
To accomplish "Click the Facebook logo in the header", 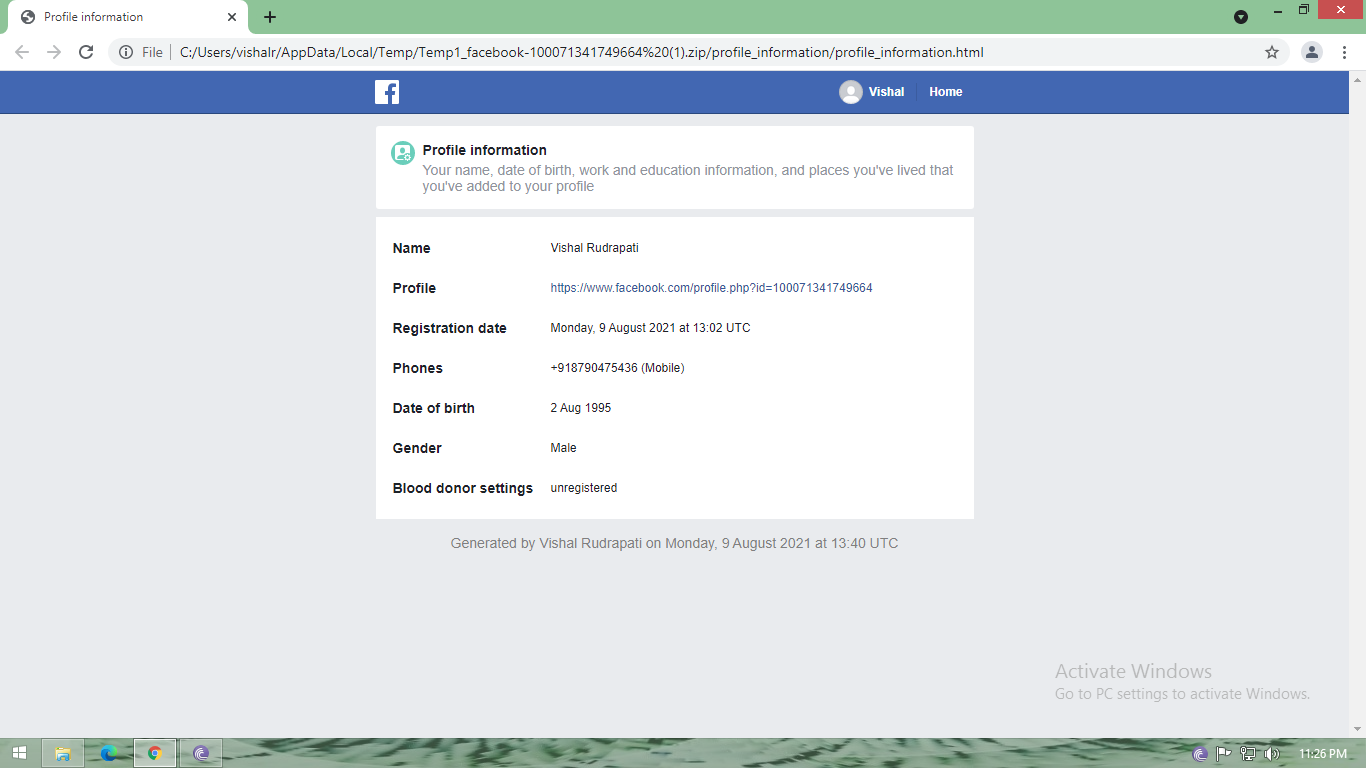I will pyautogui.click(x=386, y=92).
